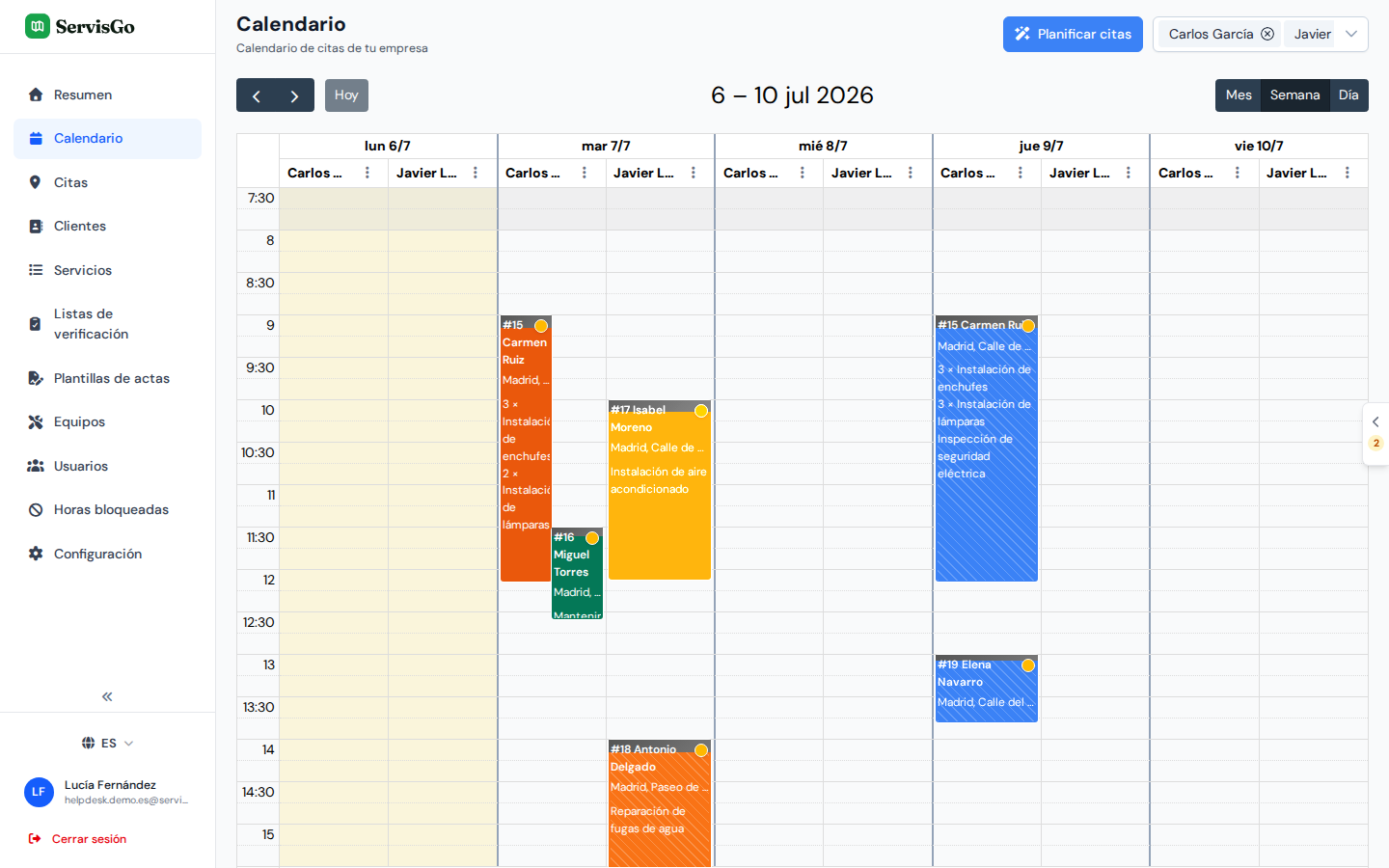Click the Horas bloqueadas ban icon
The width and height of the screenshot is (1389, 868).
[x=36, y=509]
